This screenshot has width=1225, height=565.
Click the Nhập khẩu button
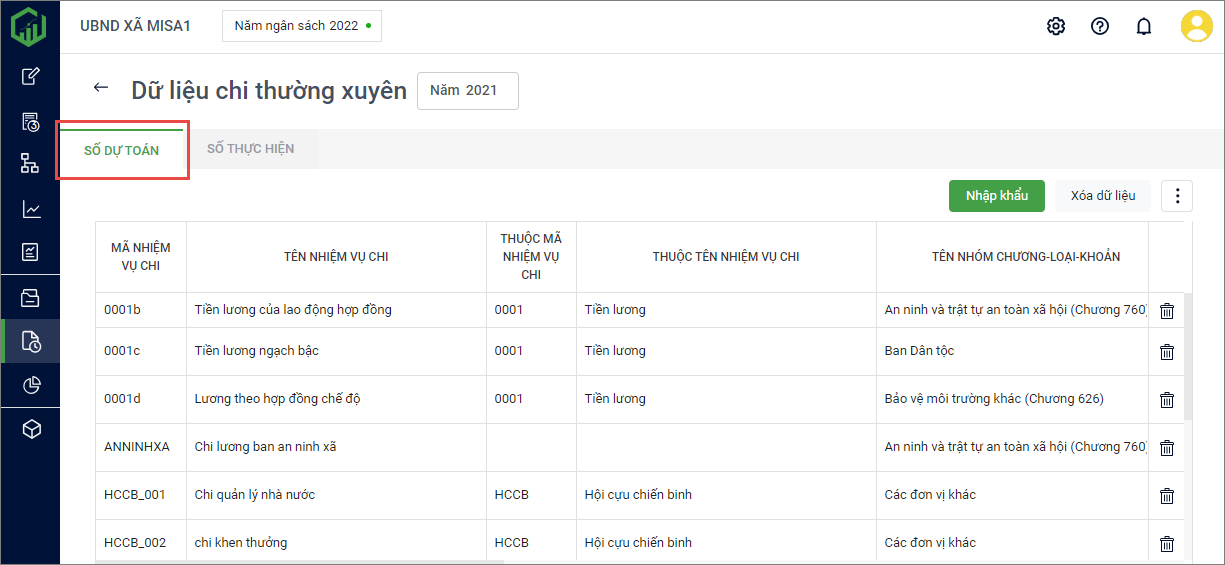click(x=996, y=196)
